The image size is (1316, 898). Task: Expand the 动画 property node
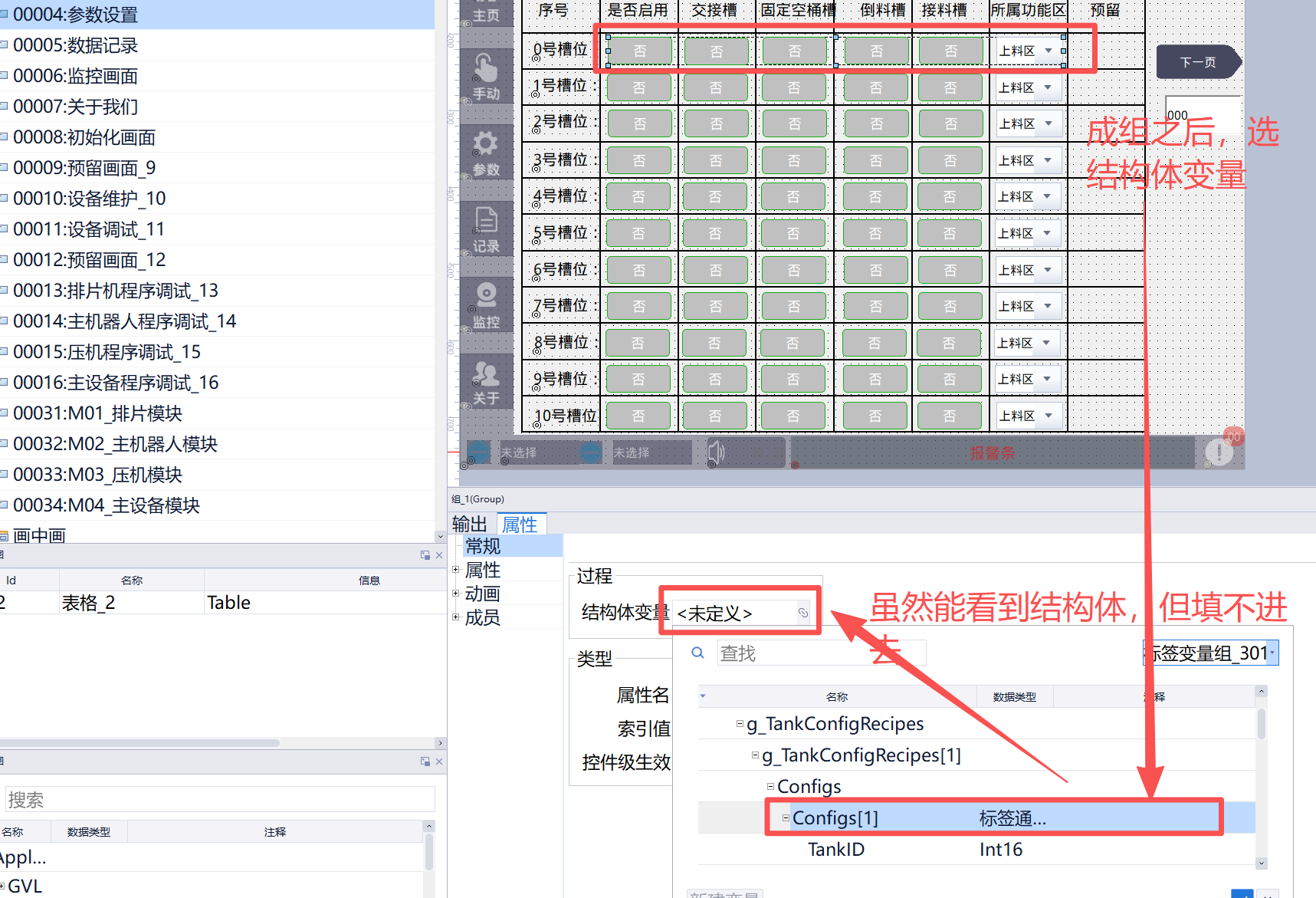pos(456,594)
